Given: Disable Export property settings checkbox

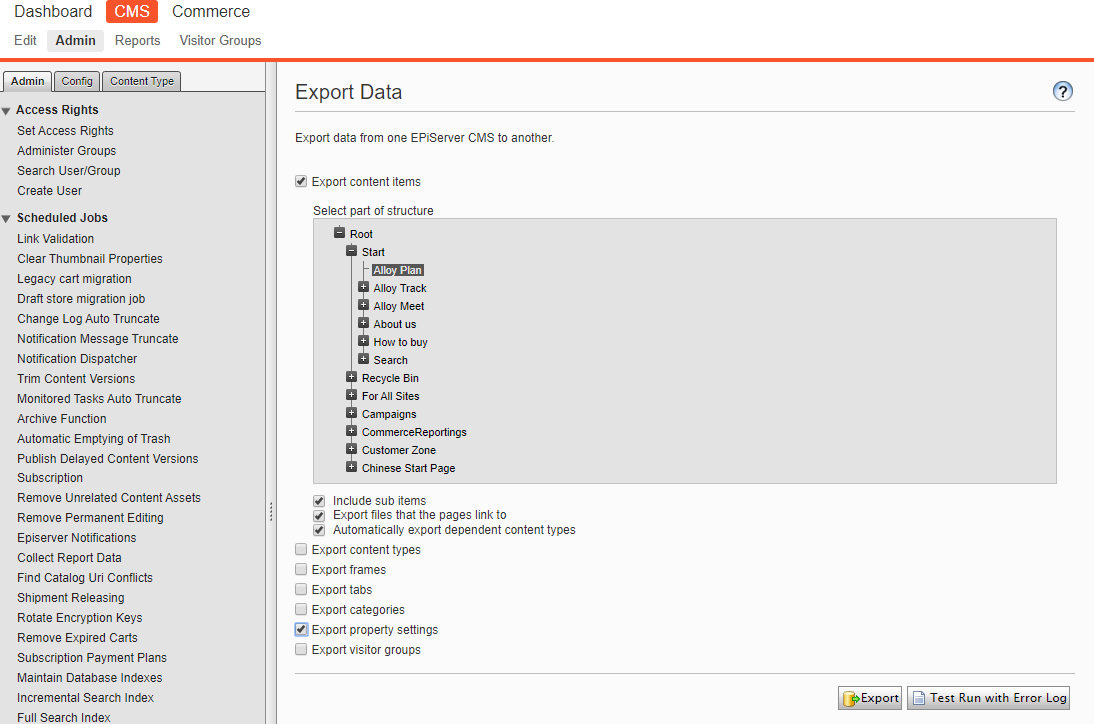Looking at the screenshot, I should click(x=301, y=630).
